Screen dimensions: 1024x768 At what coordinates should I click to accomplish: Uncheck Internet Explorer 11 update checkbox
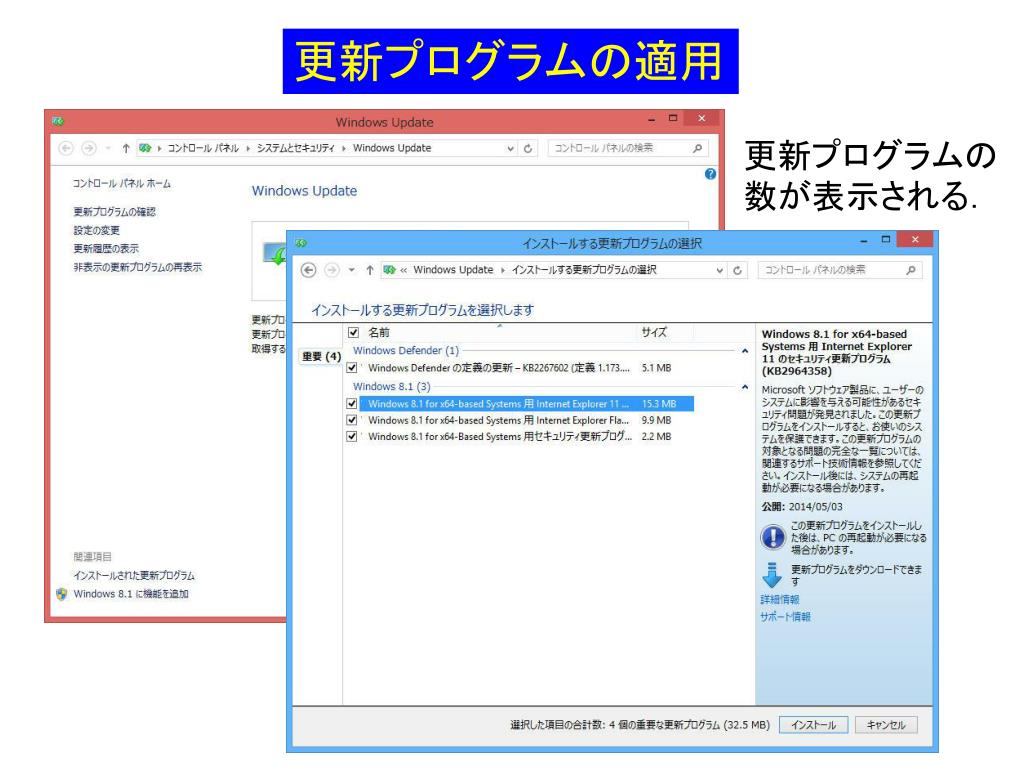(352, 404)
